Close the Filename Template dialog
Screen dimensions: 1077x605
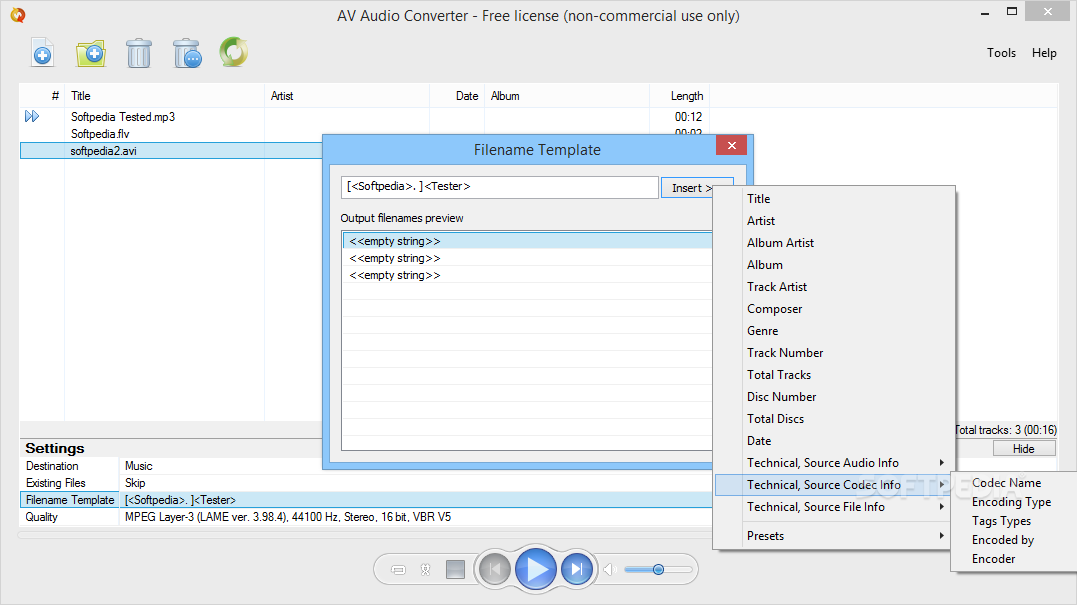coord(732,145)
